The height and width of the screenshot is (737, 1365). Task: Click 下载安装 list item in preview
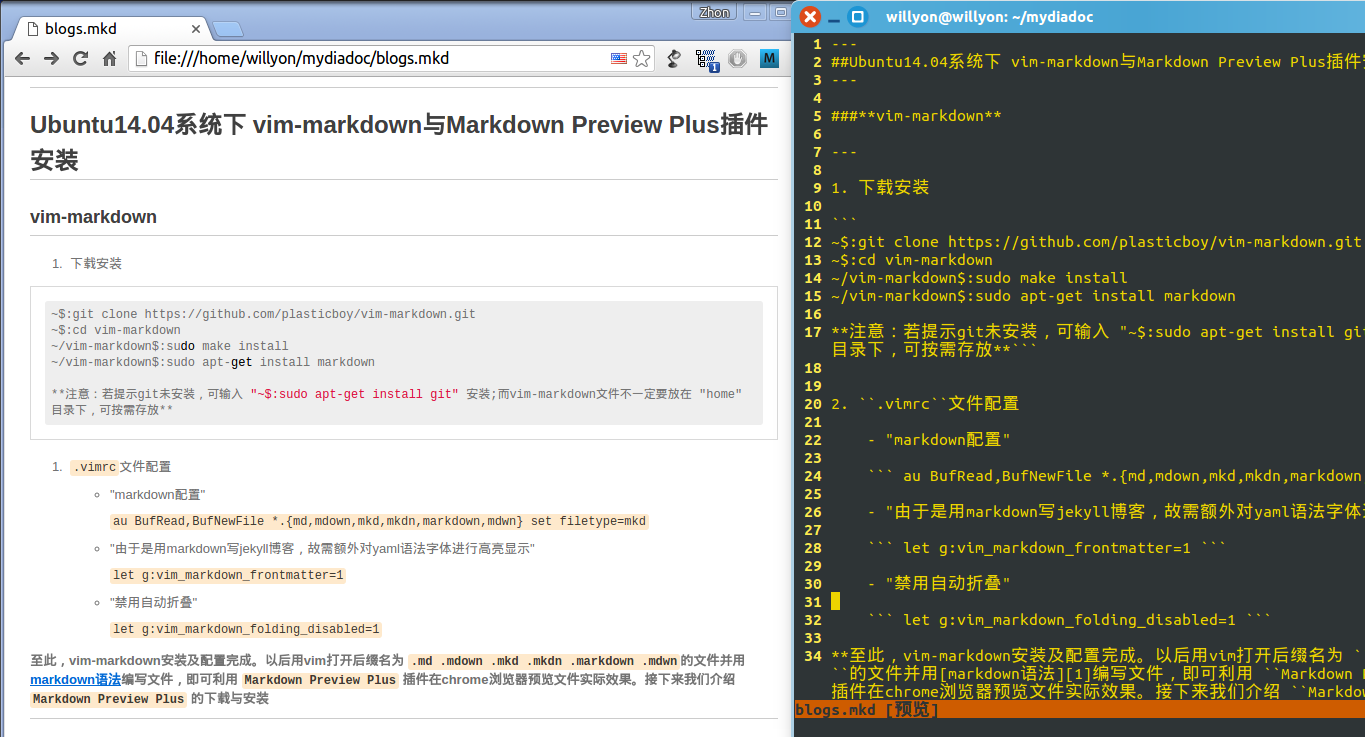click(x=96, y=264)
